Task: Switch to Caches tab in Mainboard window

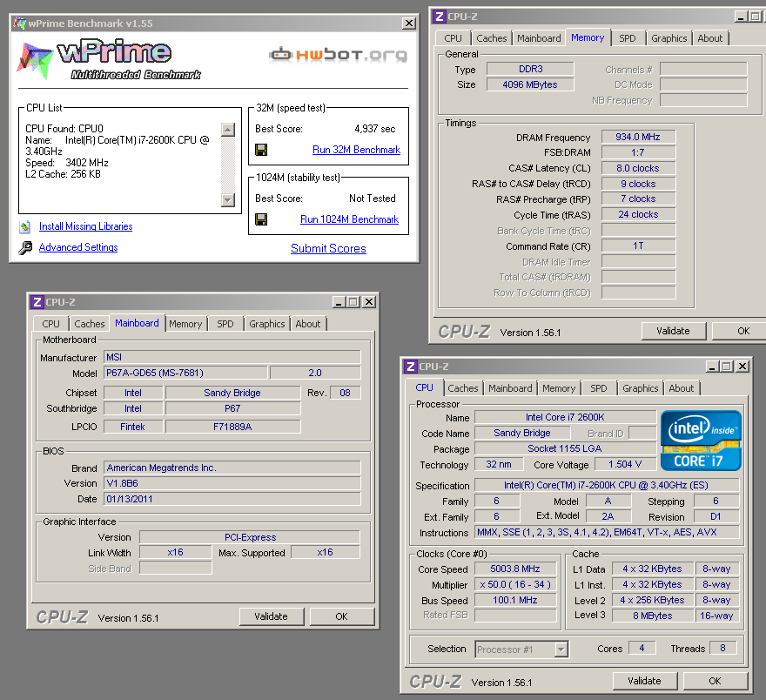Action: coord(89,324)
